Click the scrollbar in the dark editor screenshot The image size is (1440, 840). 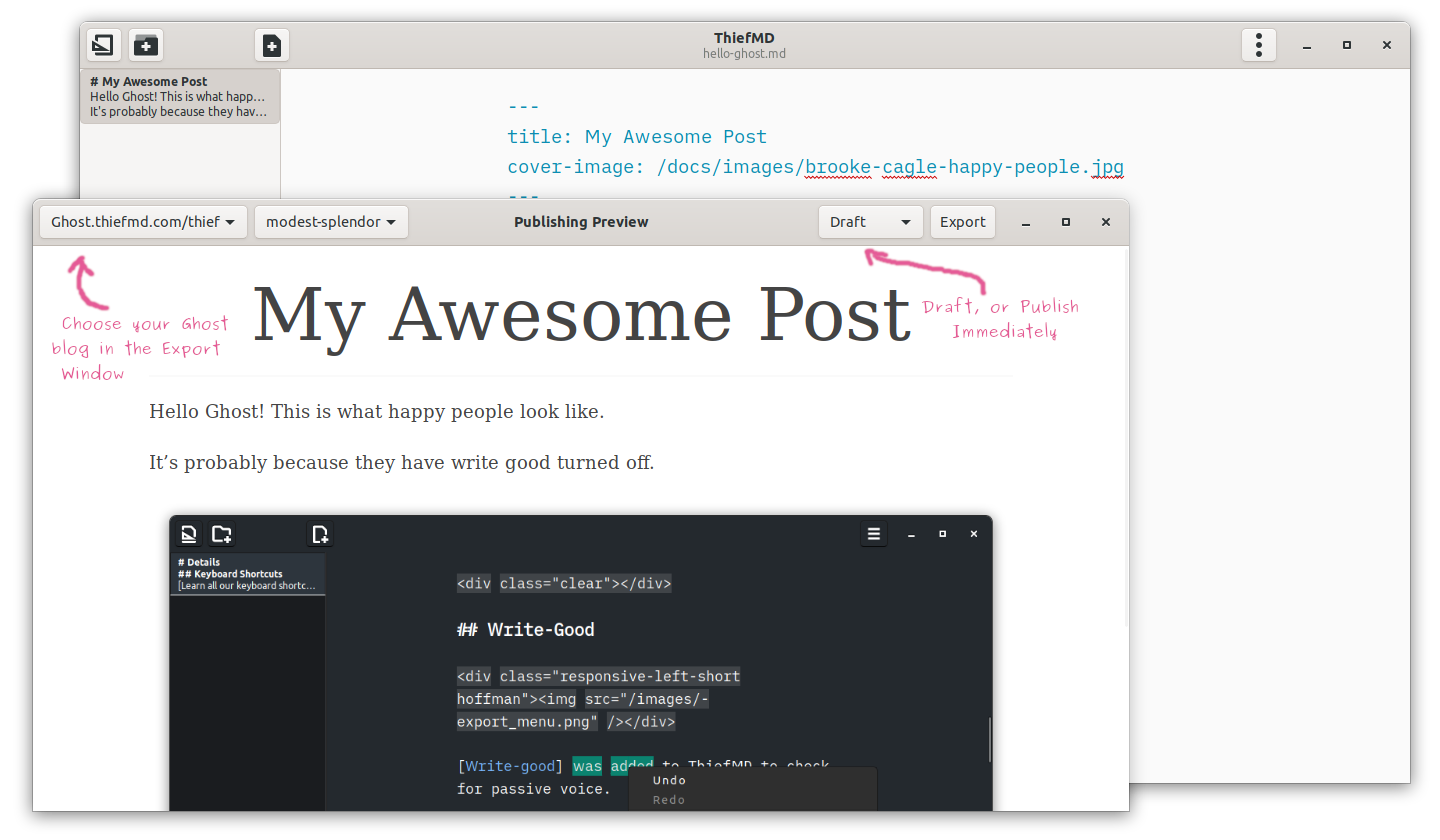coord(990,740)
